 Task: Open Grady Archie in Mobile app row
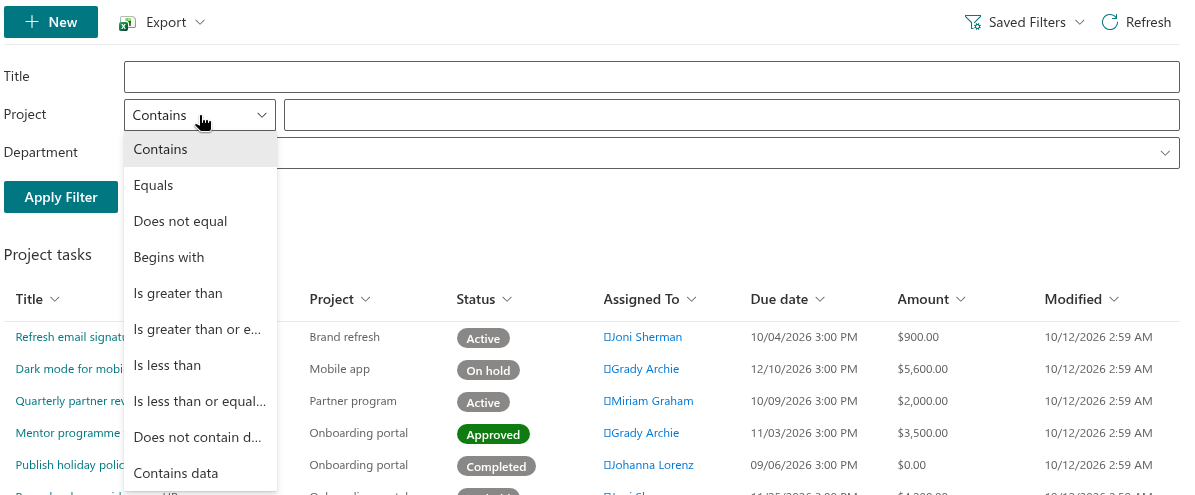coord(641,369)
